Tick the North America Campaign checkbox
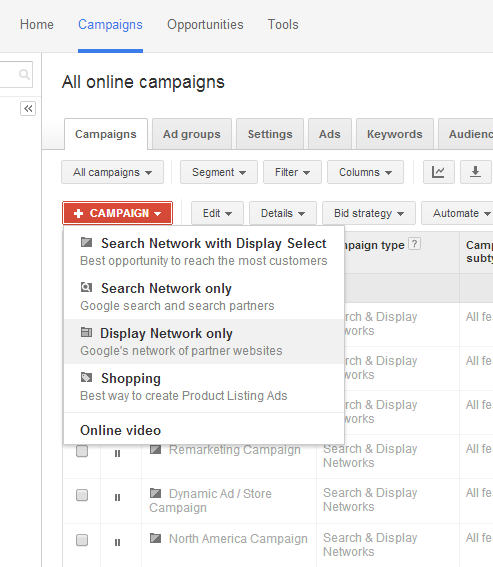This screenshot has width=493, height=567. (82, 540)
